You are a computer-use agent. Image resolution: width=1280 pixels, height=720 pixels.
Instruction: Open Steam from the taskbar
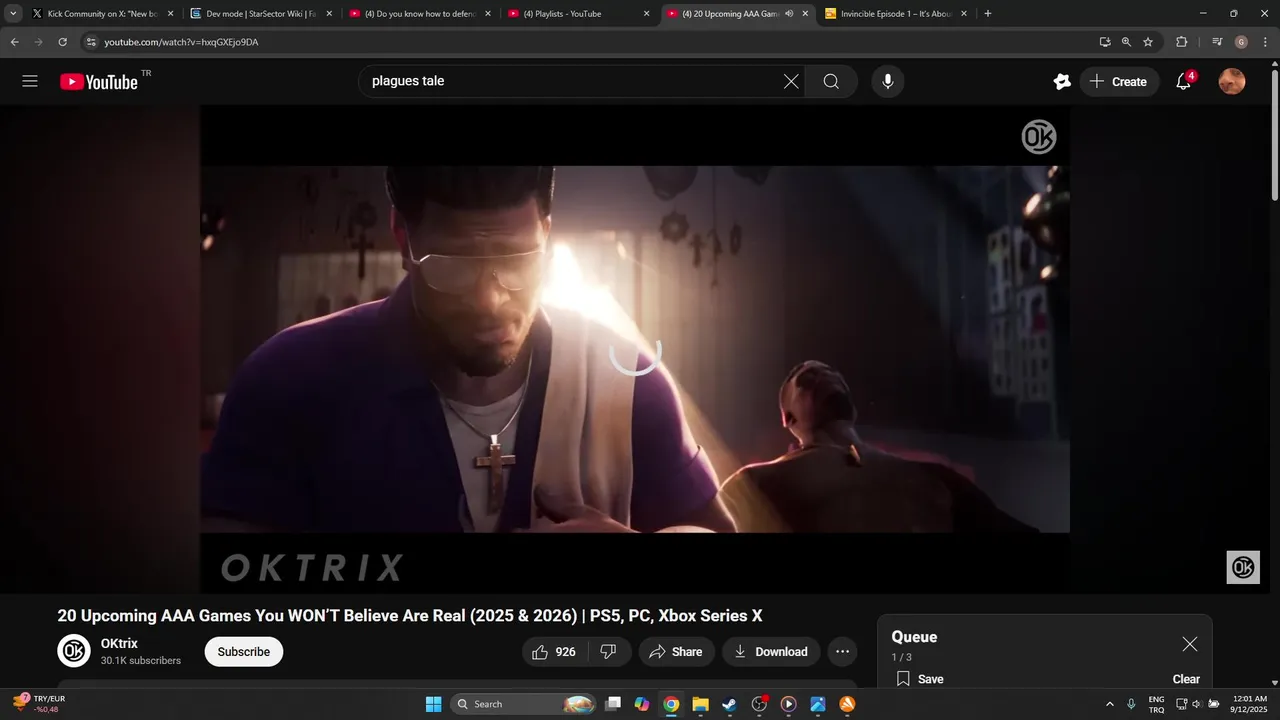(729, 704)
